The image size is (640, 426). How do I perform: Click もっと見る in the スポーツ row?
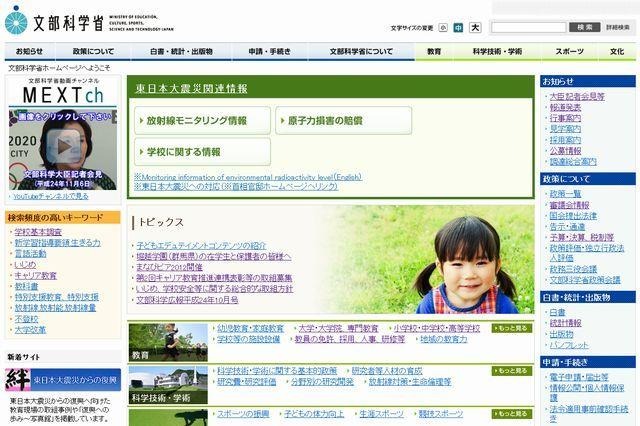tap(512, 414)
